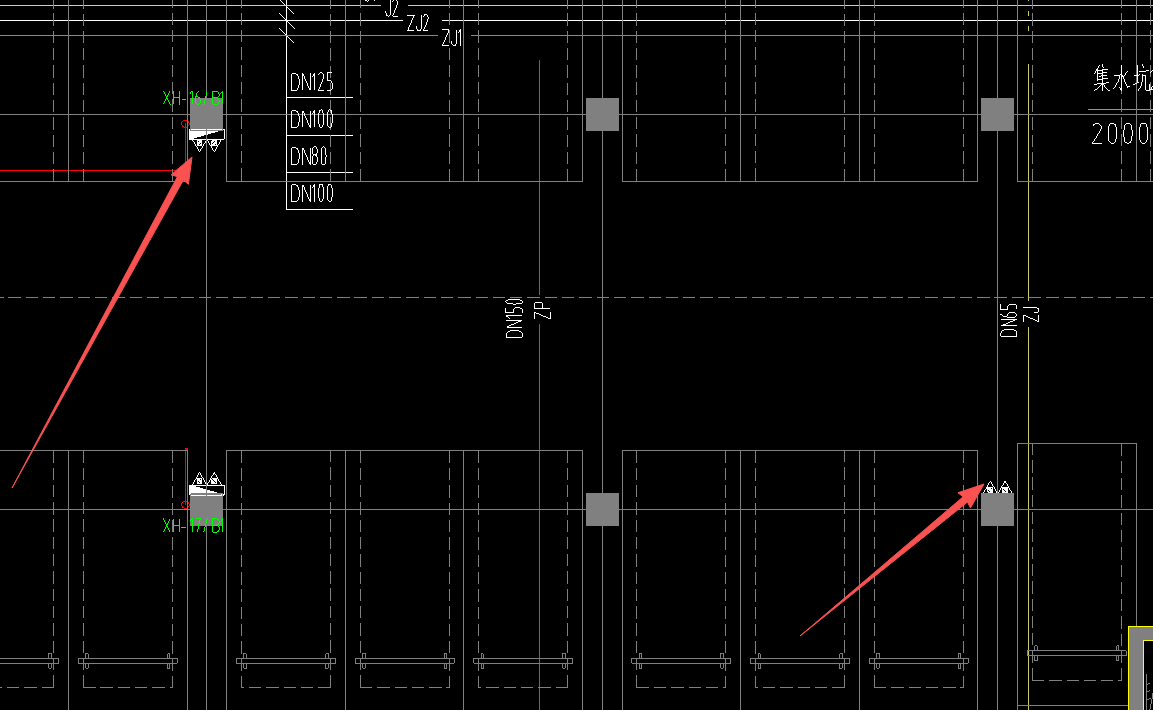Pick the double-triangle symbol near DN65 pipe
The height and width of the screenshot is (710, 1153).
(x=997, y=487)
